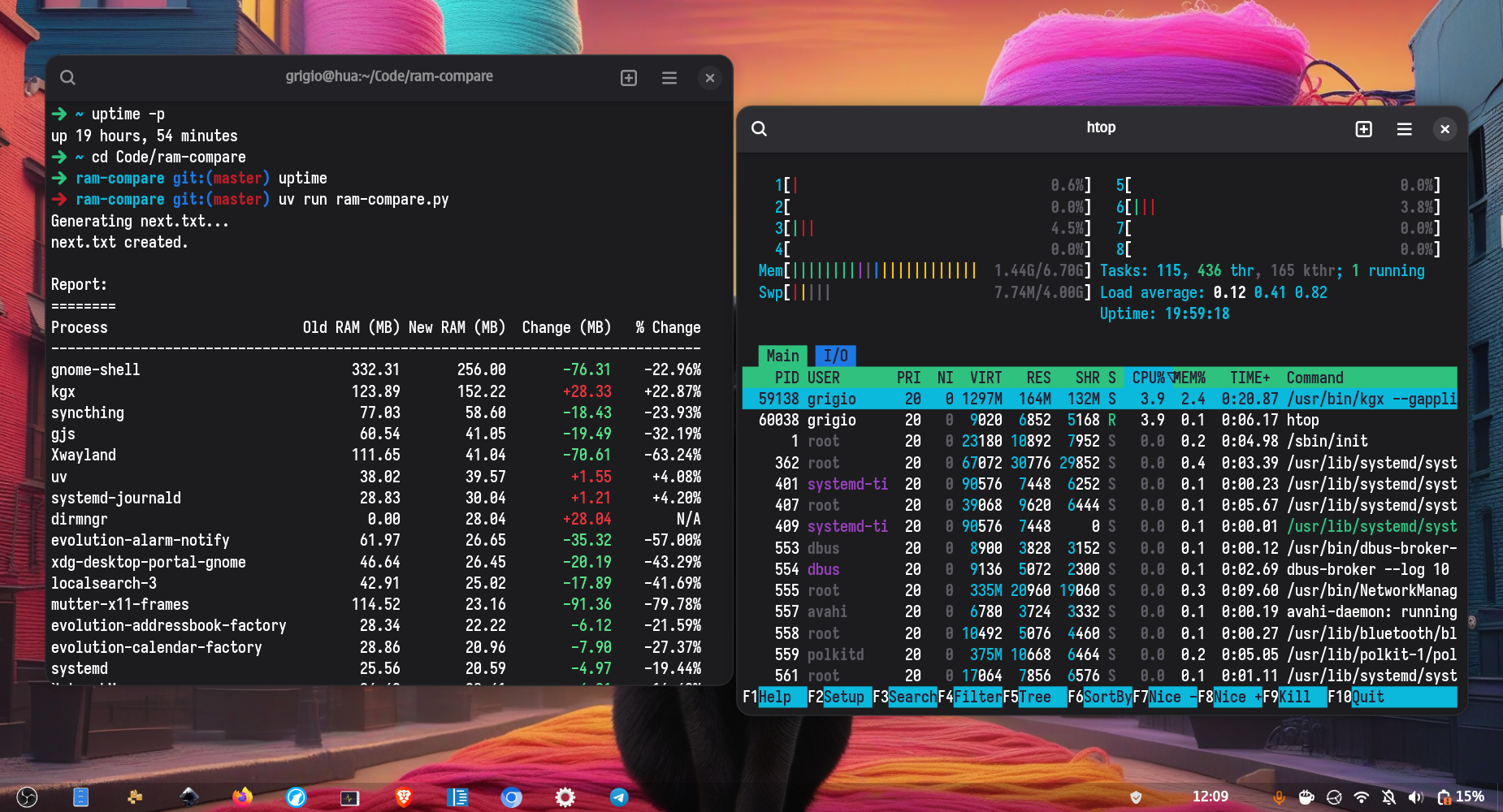Unmute notifications via the crossed bell icon

1389,797
